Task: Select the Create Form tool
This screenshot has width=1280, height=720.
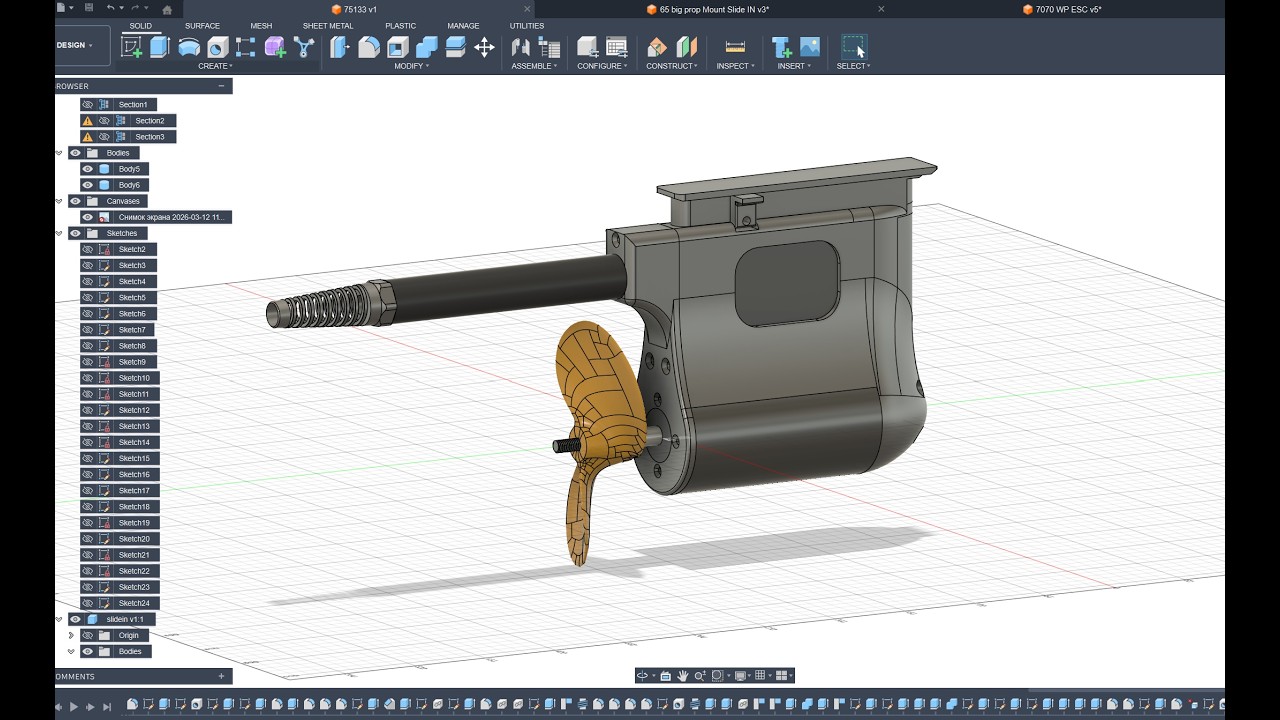Action: (x=275, y=47)
